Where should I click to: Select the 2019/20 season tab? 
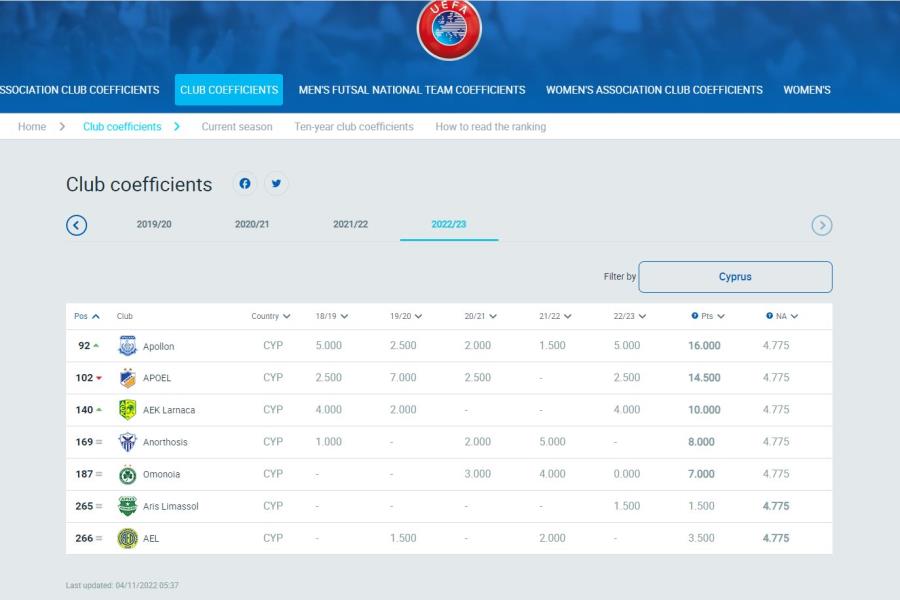[x=154, y=224]
